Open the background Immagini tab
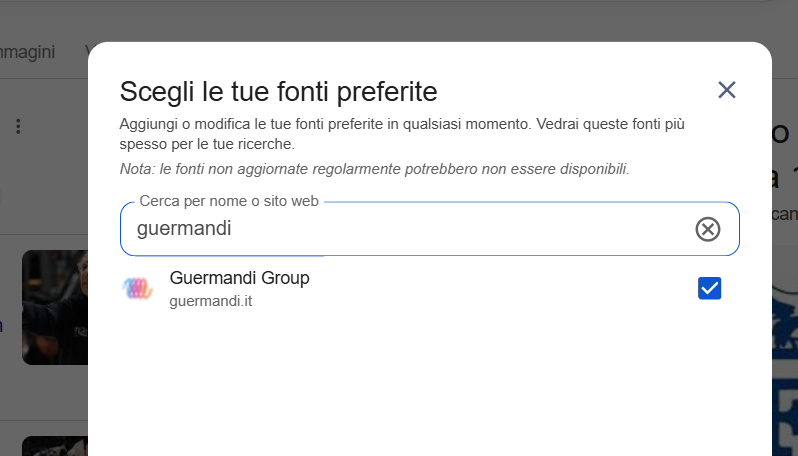The width and height of the screenshot is (798, 456). 27,52
